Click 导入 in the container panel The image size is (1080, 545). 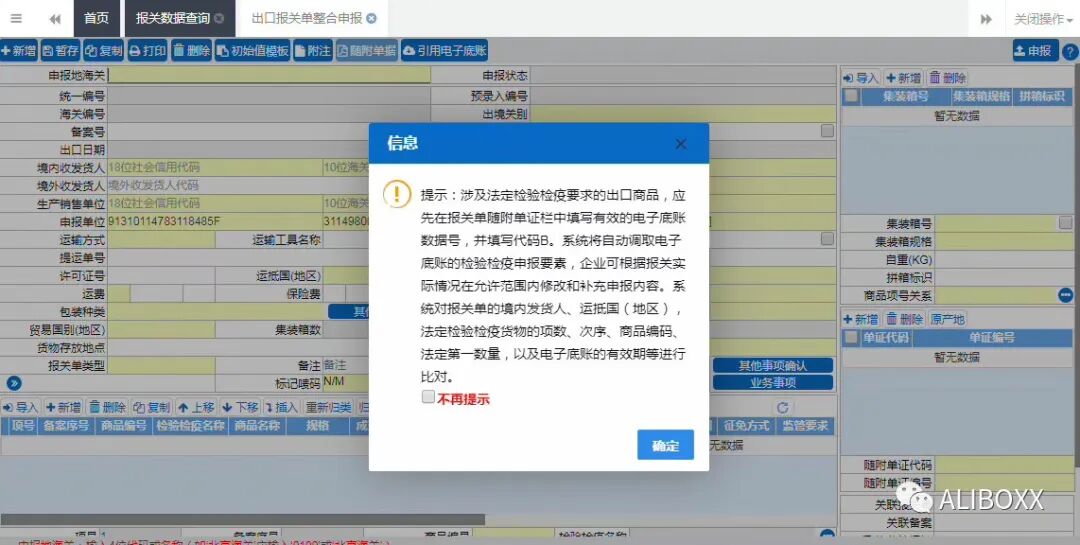click(x=862, y=78)
